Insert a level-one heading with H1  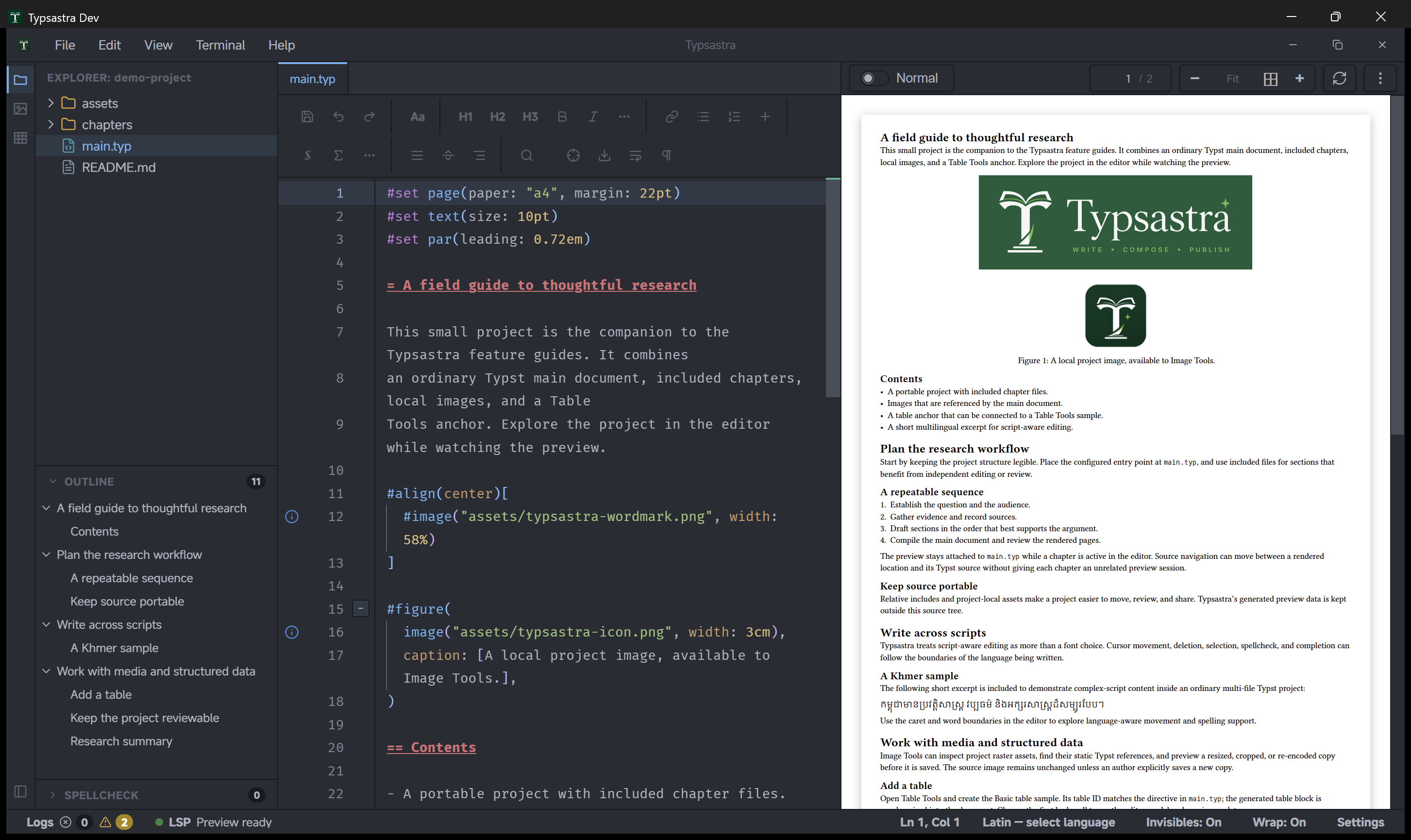click(x=465, y=117)
